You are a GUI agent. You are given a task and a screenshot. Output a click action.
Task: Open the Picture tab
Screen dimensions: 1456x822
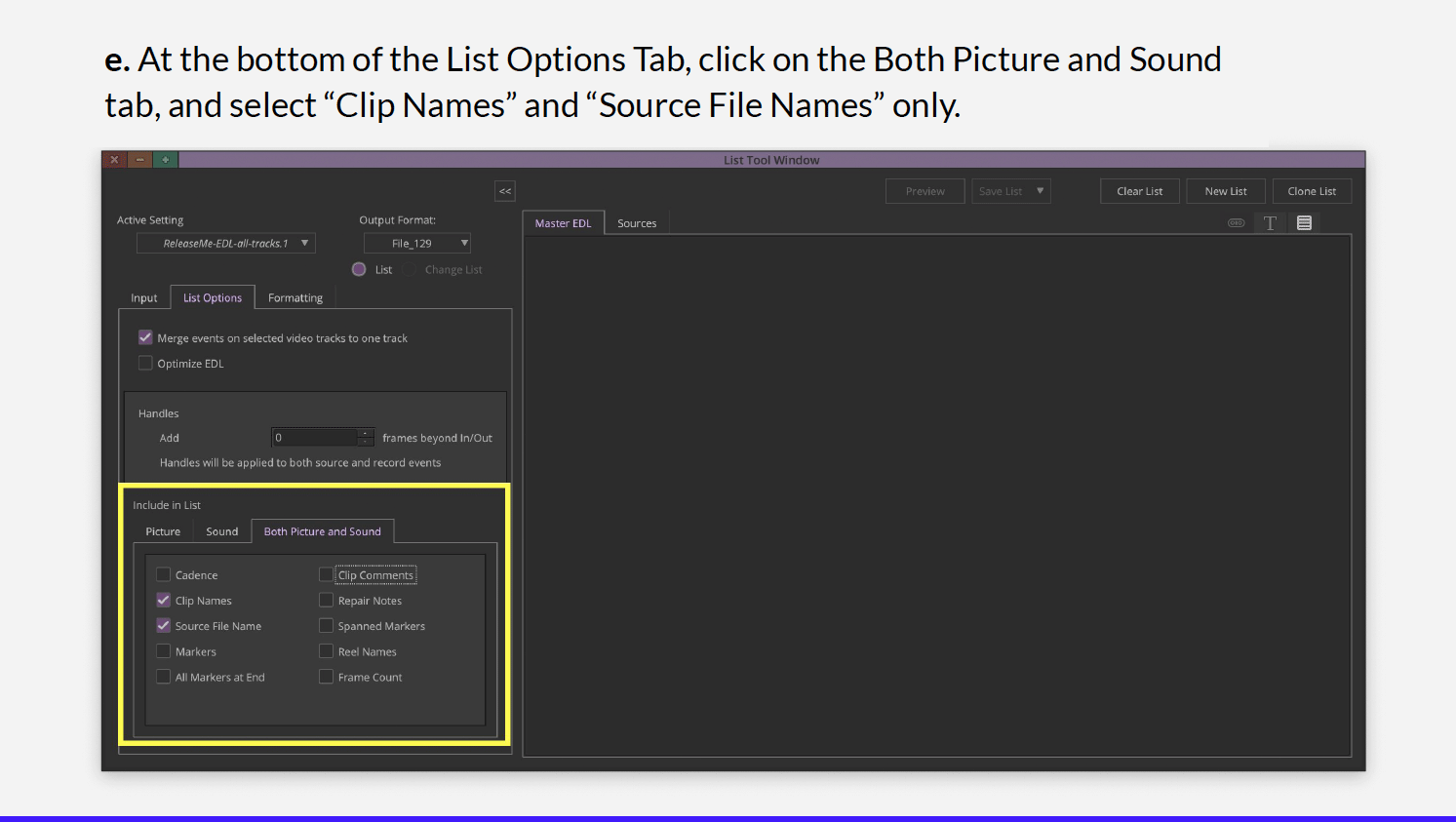[163, 531]
